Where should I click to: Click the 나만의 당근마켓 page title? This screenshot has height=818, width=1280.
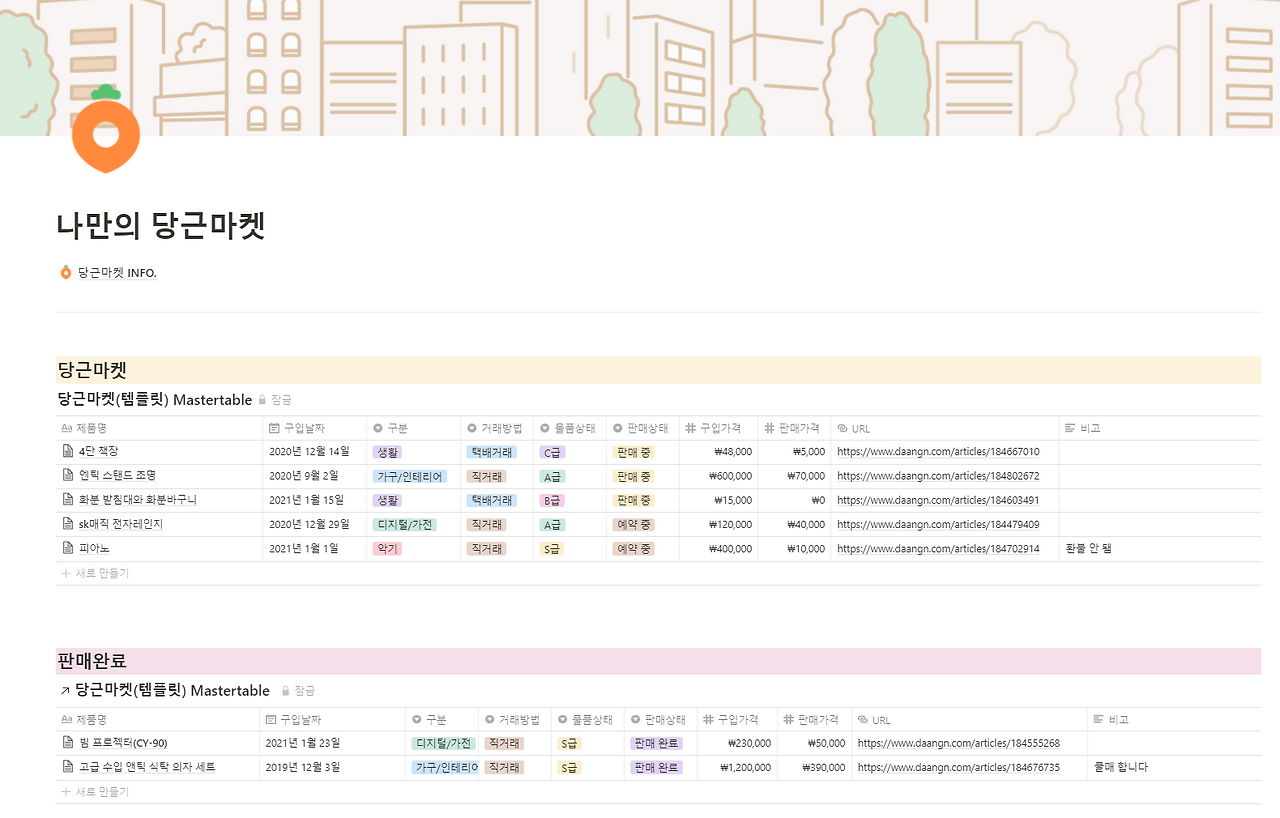coord(161,225)
